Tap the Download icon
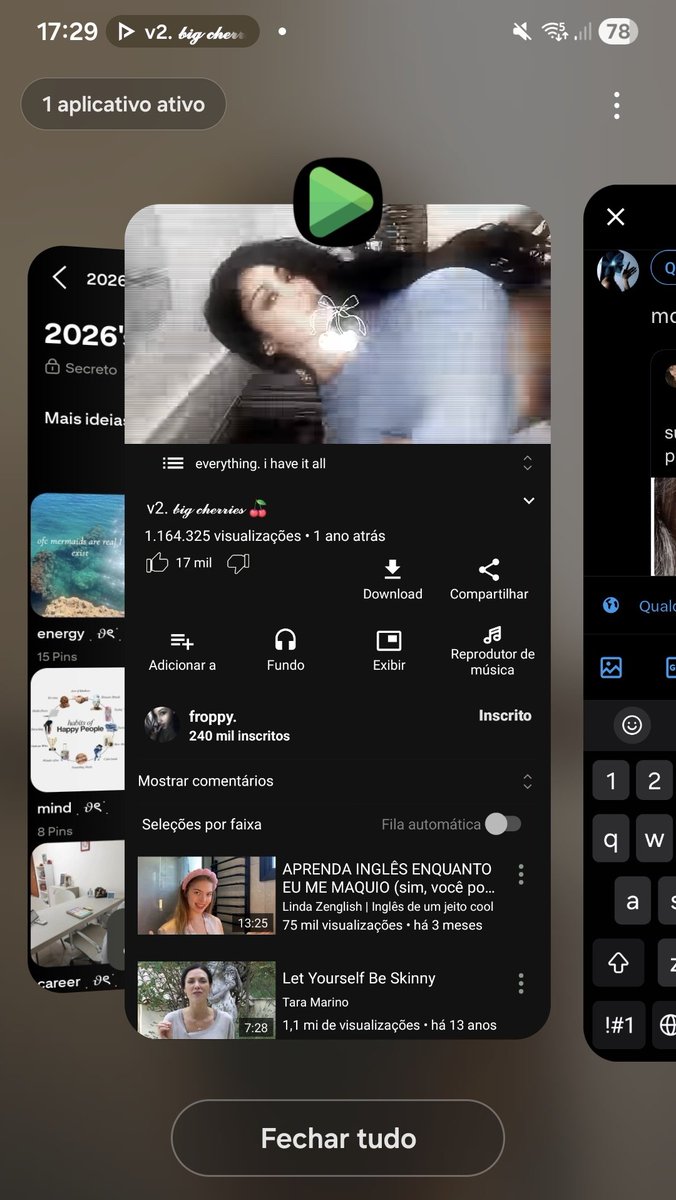676x1200 pixels. [392, 569]
